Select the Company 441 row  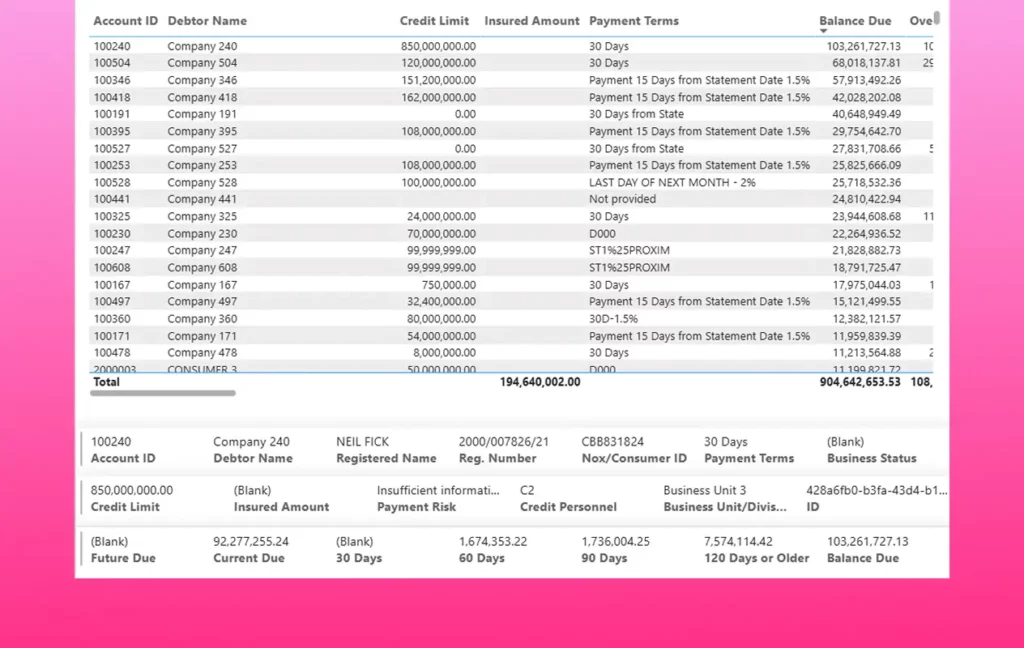(x=202, y=199)
